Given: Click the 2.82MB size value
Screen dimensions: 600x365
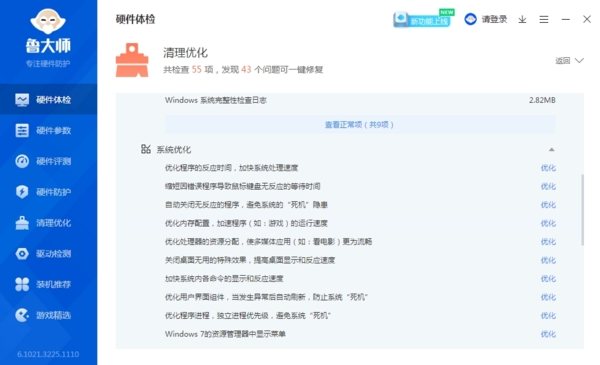Looking at the screenshot, I should (x=542, y=100).
